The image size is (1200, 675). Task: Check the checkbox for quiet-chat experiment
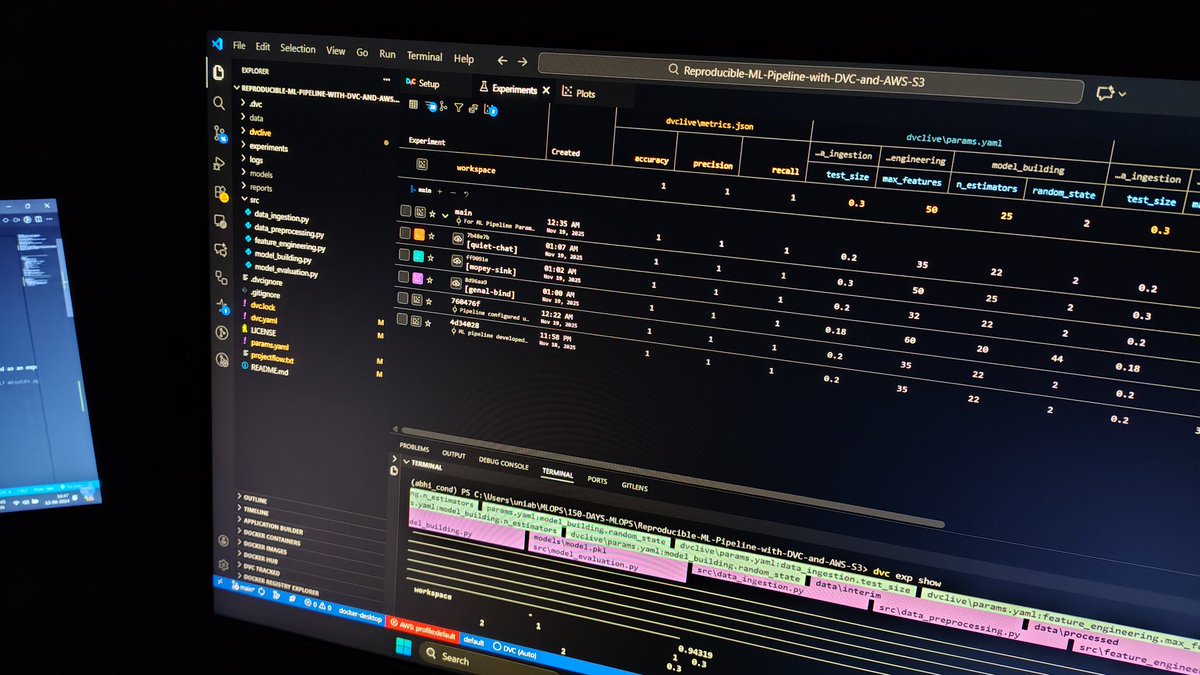pyautogui.click(x=404, y=233)
